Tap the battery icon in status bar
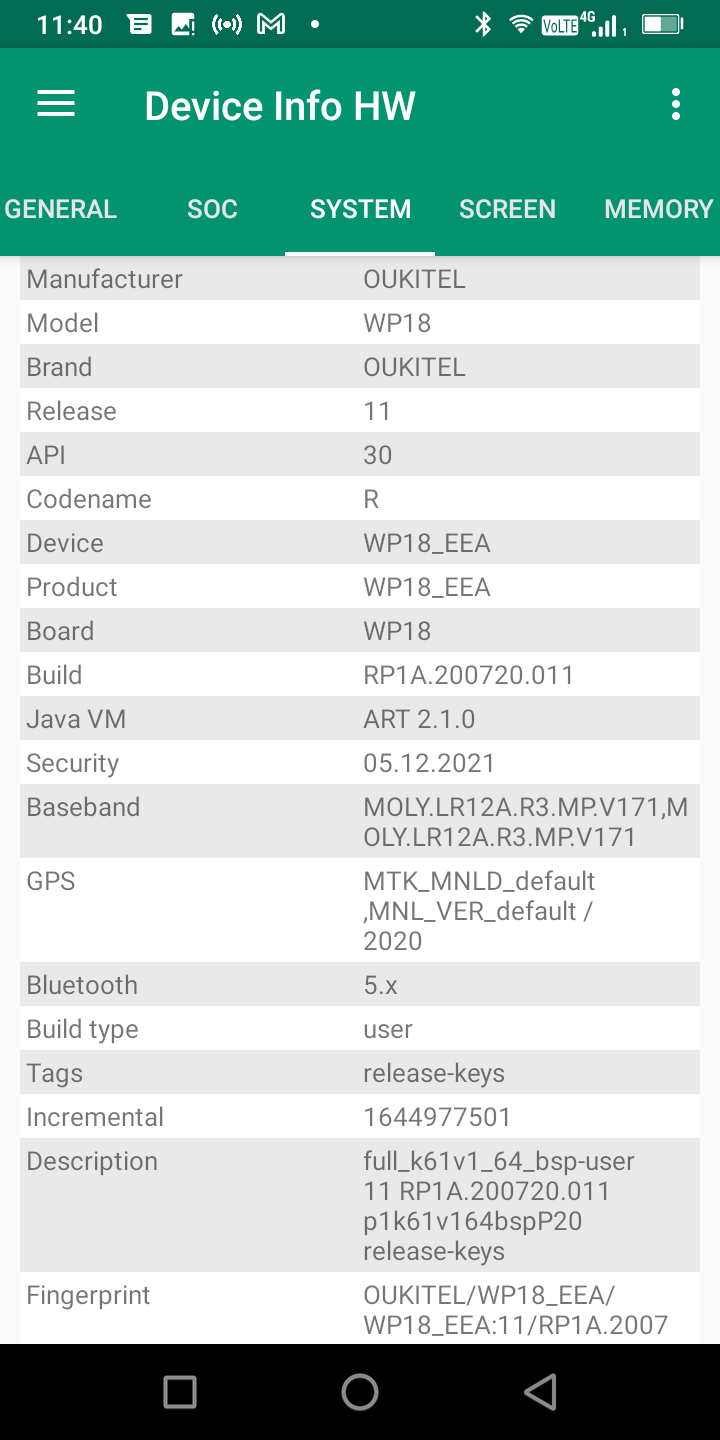720x1440 pixels. 661,25
